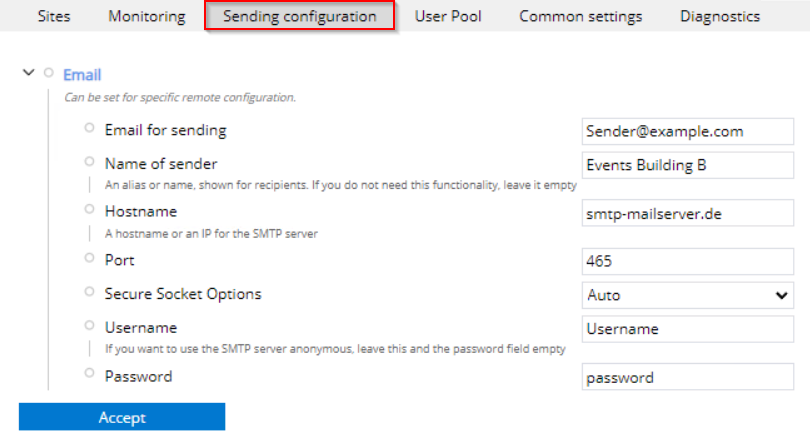
Task: Select the Sending configuration tab
Action: (300, 16)
